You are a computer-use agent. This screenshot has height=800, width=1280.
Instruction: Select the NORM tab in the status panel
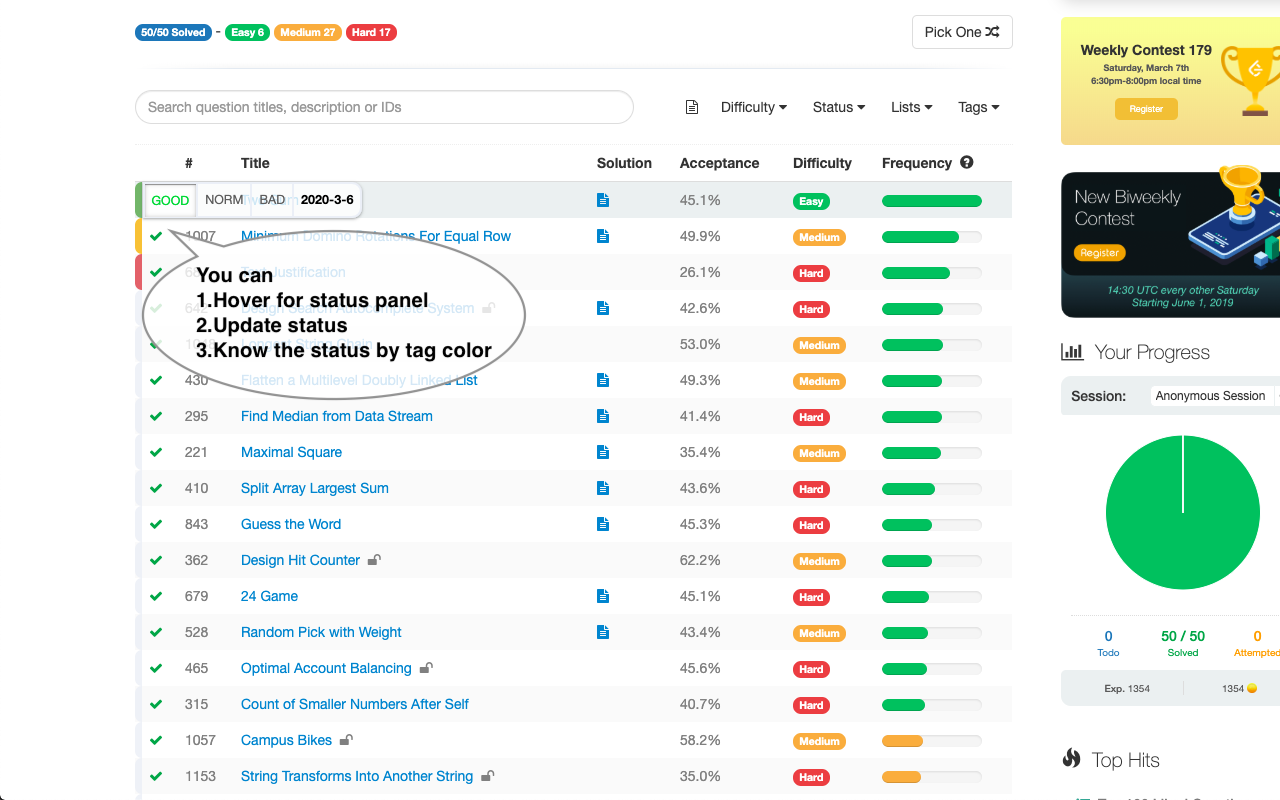(x=223, y=199)
